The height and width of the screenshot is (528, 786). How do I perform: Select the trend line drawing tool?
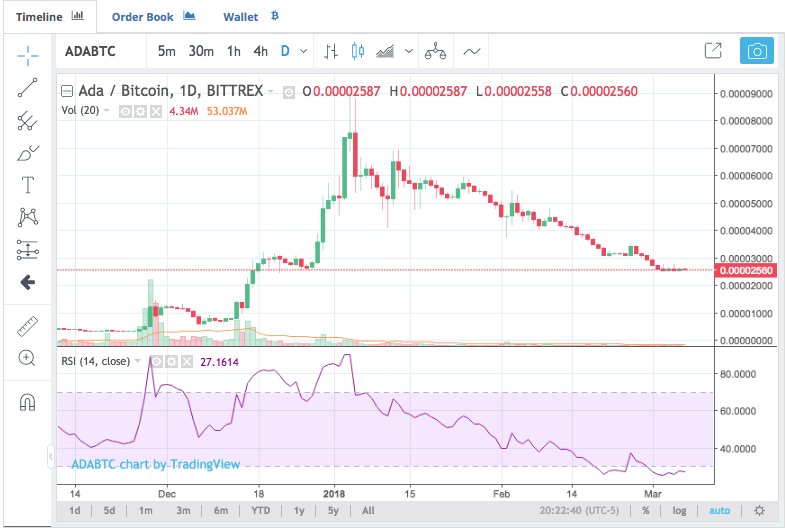28,88
